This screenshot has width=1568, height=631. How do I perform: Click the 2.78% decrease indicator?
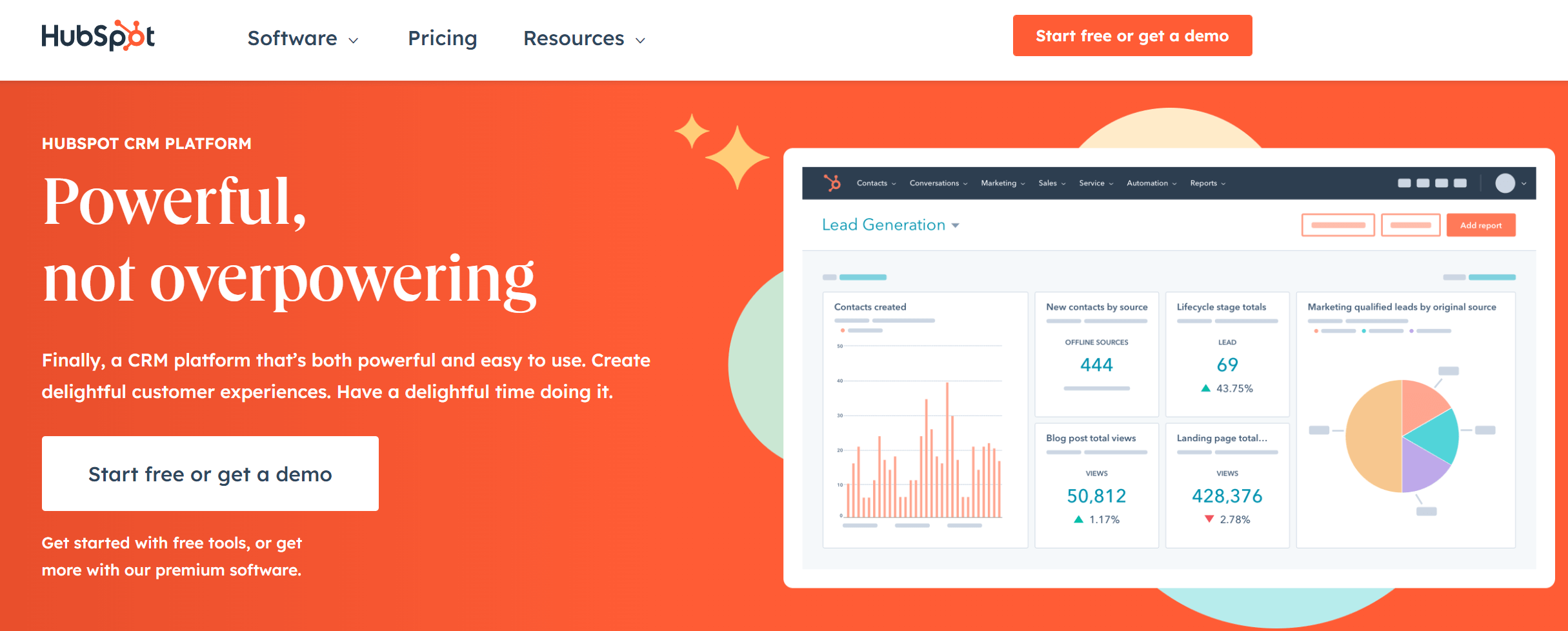tap(1227, 519)
